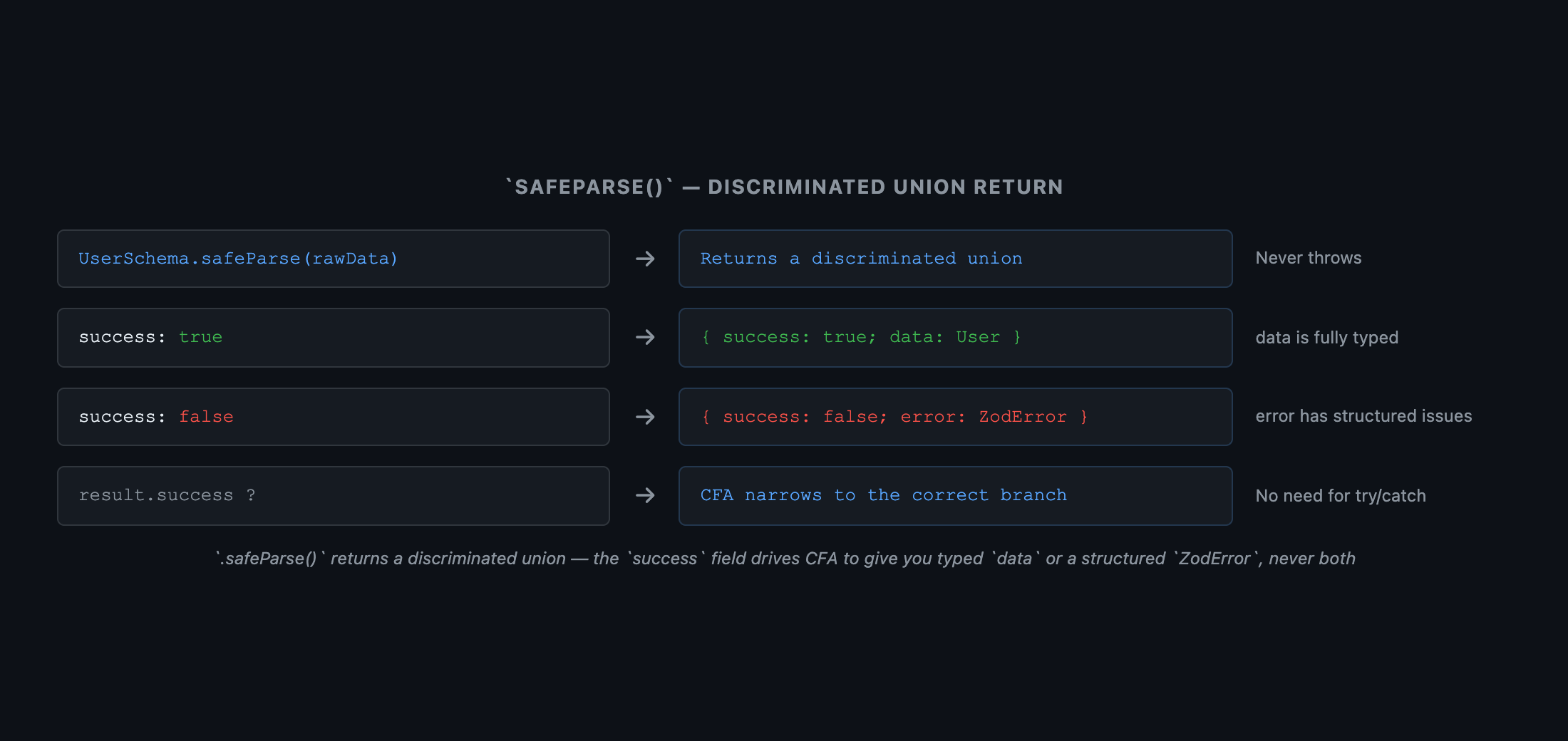Click the green word true
This screenshot has width=1568, height=741.
[200, 337]
